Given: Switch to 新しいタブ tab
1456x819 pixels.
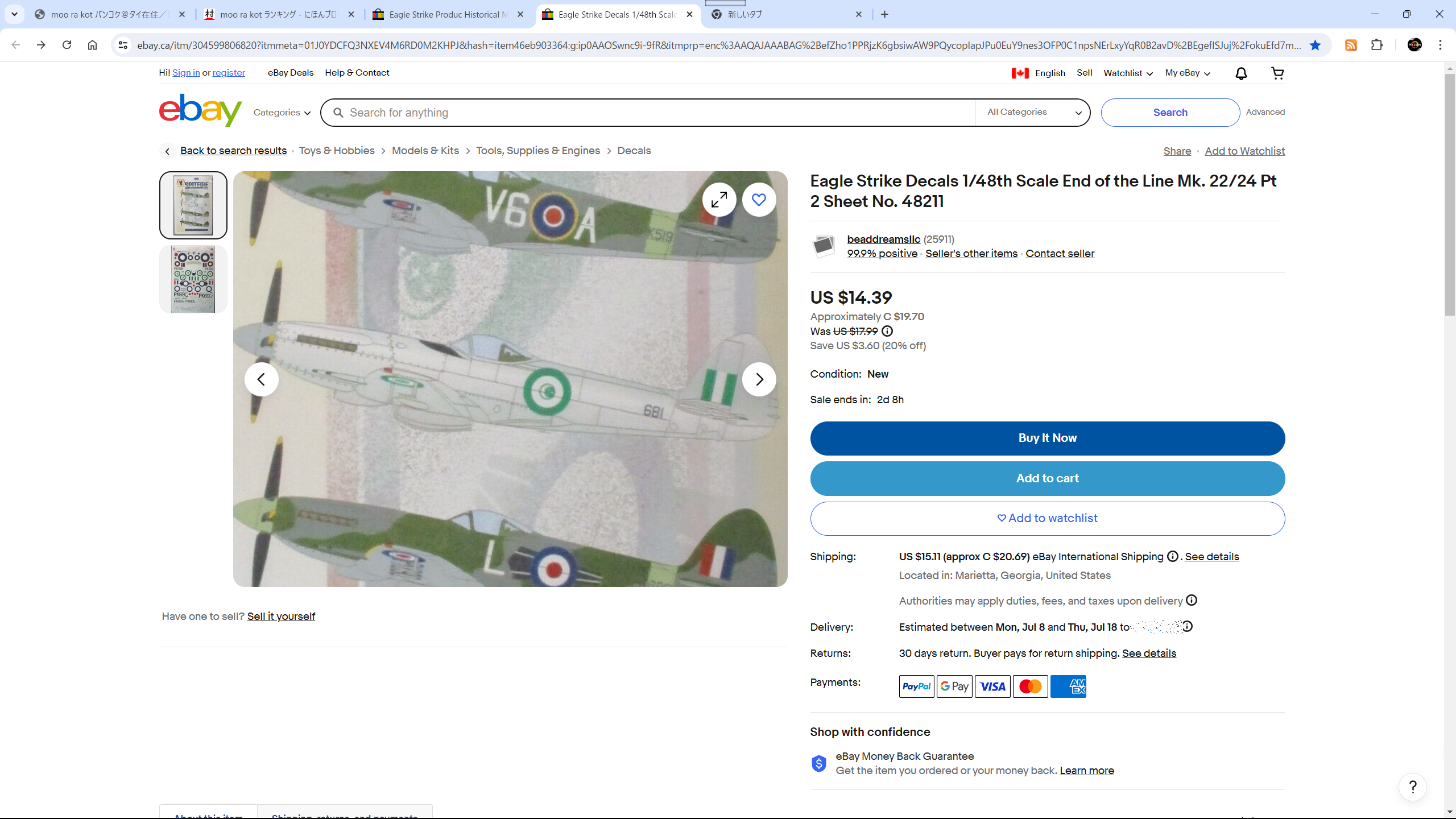Looking at the screenshot, I should point(787,15).
